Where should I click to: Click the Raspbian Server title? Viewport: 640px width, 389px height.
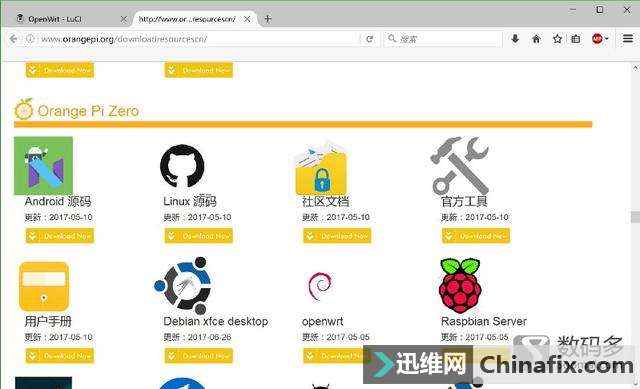click(484, 321)
